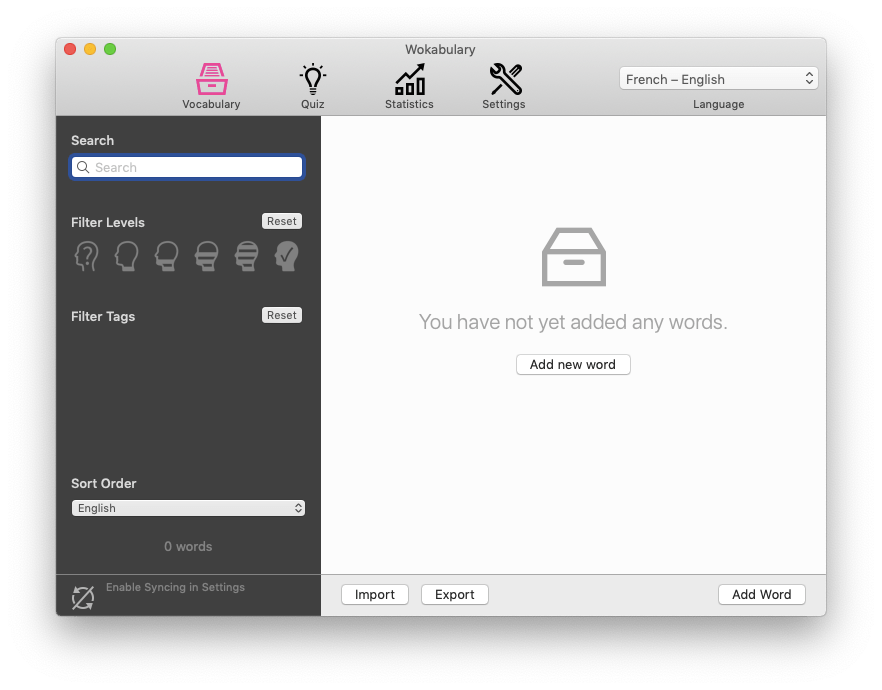Open the Sort Order English dropdown
Image resolution: width=882 pixels, height=690 pixels.
188,508
